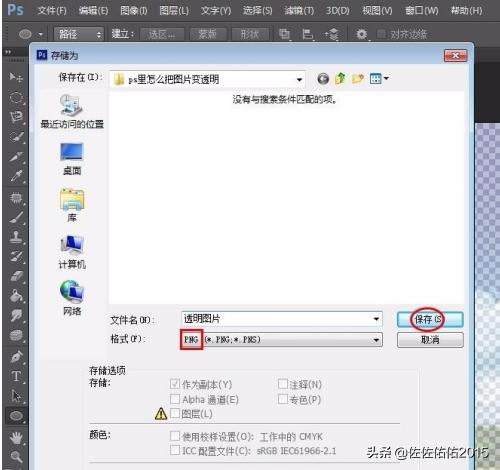Select the Zoom tool
Image resolution: width=500 pixels, height=470 pixels.
[16, 456]
